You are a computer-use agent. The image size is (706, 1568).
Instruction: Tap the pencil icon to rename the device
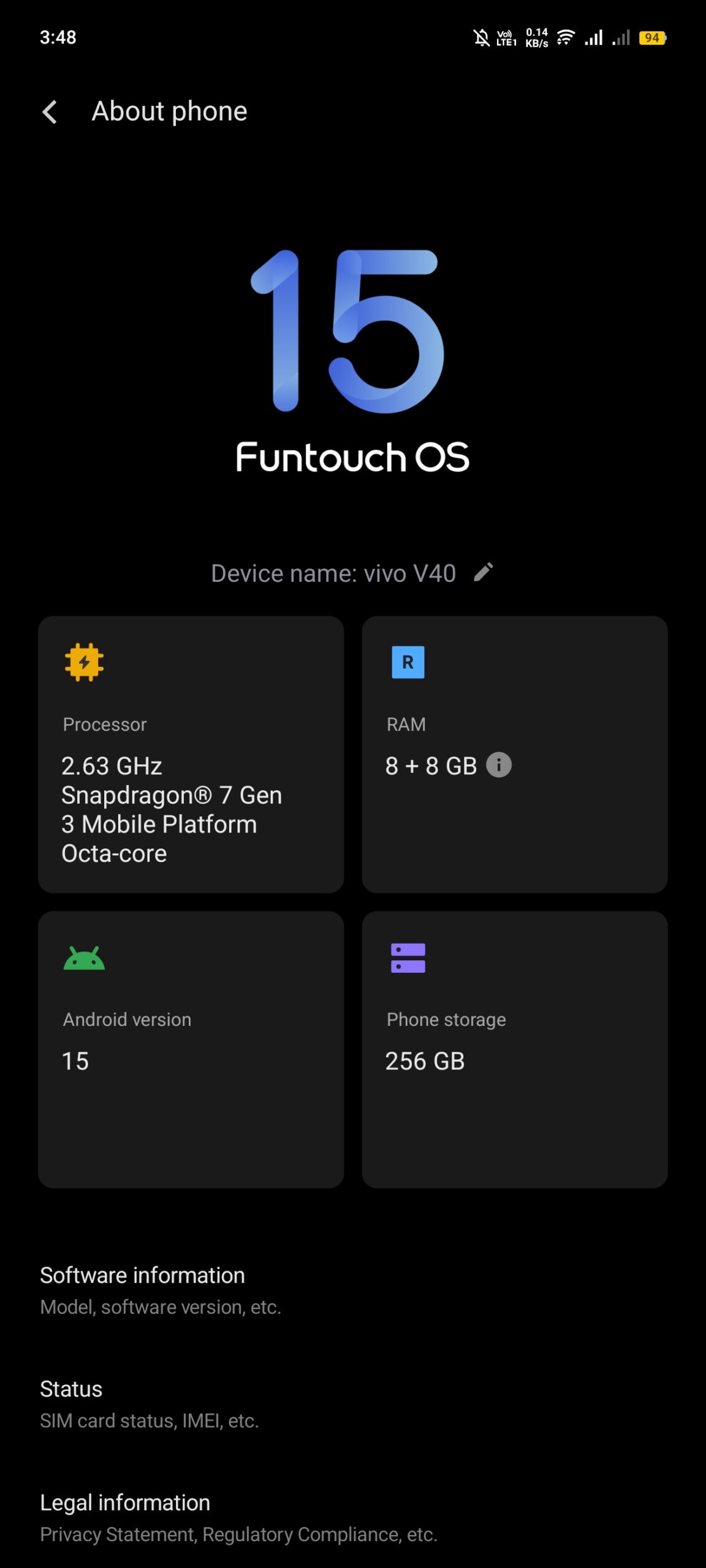click(484, 572)
